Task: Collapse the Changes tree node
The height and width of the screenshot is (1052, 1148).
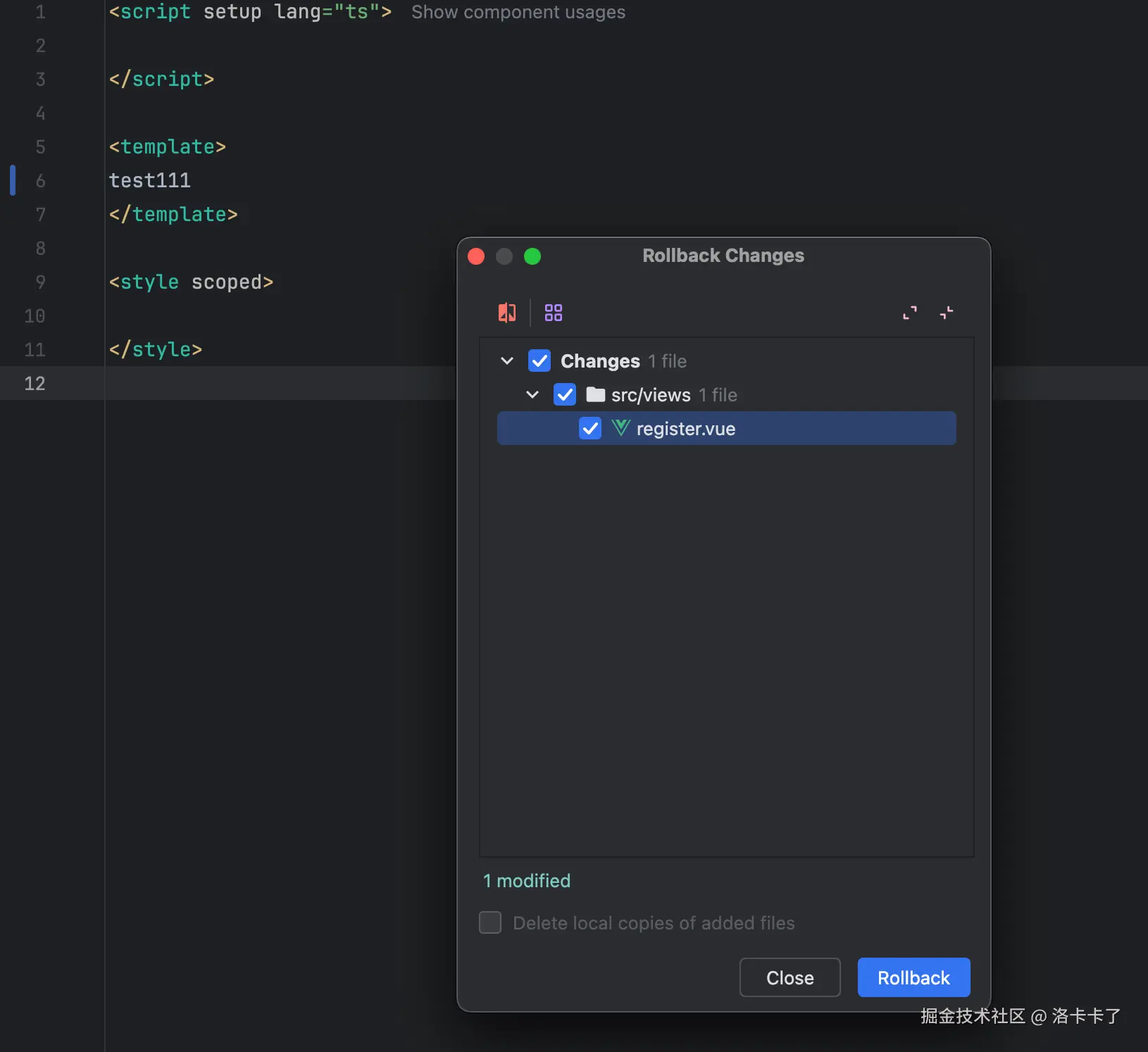Action: (x=507, y=361)
